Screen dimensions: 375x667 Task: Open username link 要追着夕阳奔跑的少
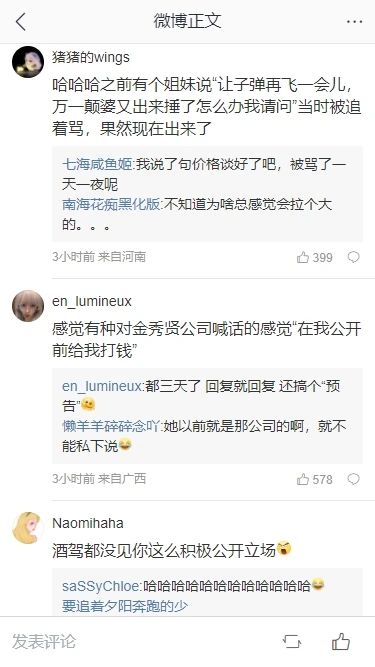[x=125, y=606]
